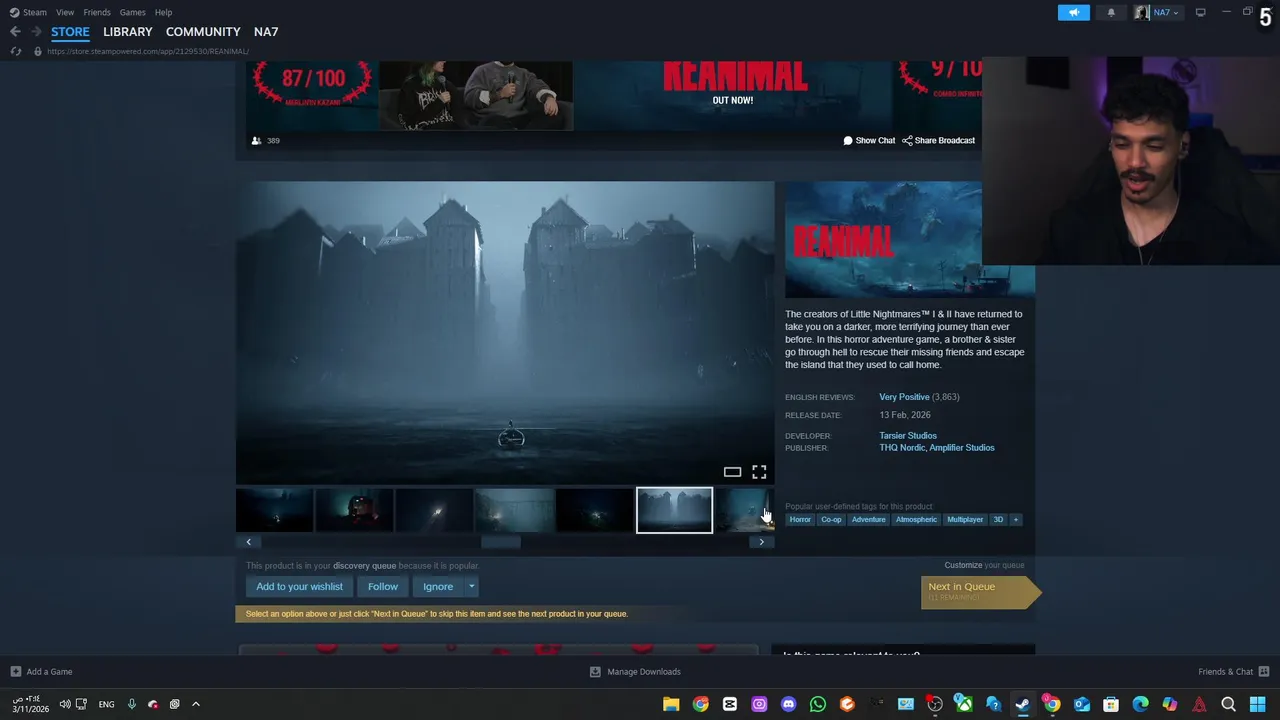1280x720 pixels.
Task: Click Share Broadcast
Action: tap(938, 141)
